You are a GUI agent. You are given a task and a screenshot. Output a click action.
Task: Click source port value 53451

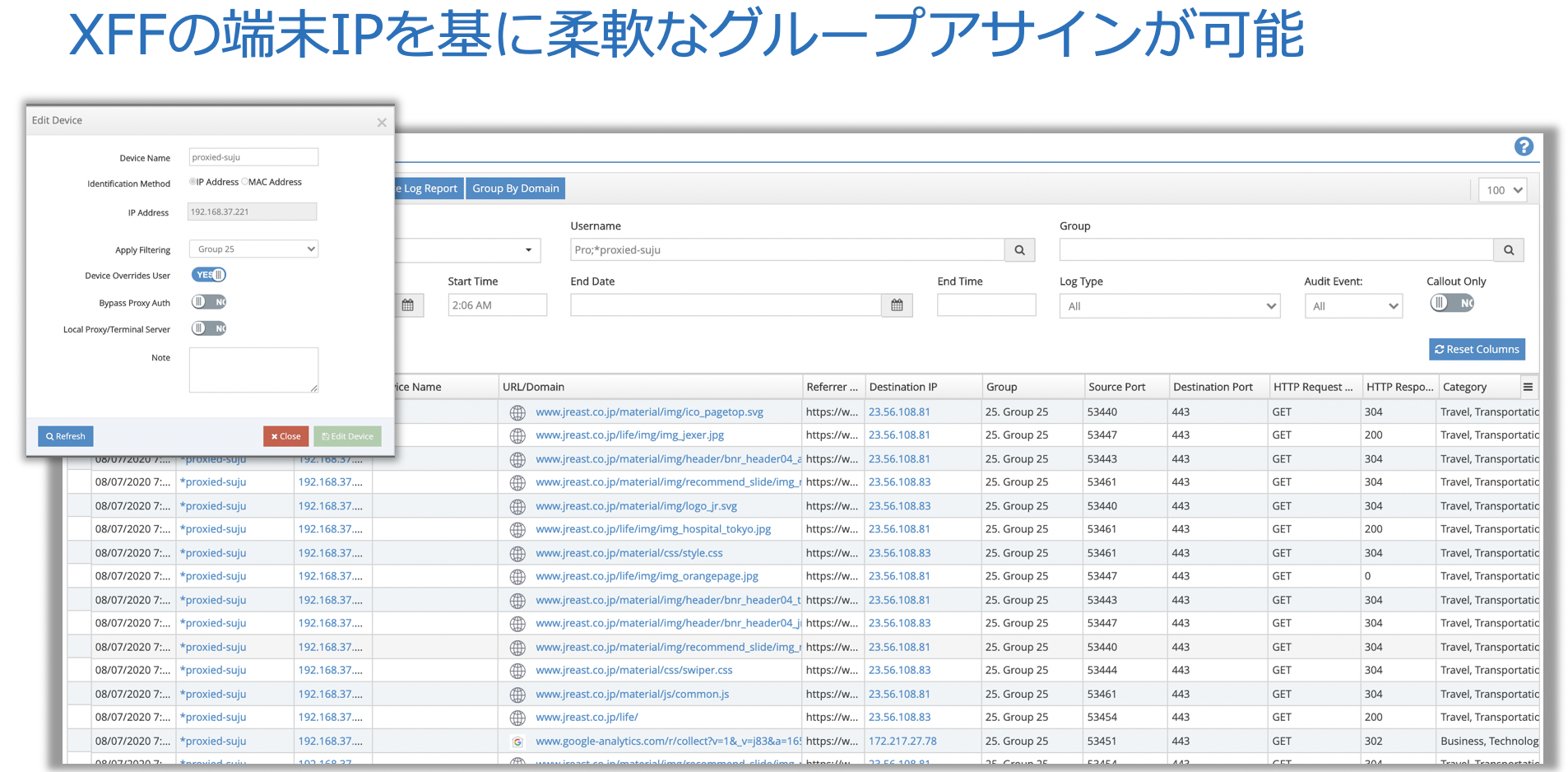click(x=1102, y=742)
